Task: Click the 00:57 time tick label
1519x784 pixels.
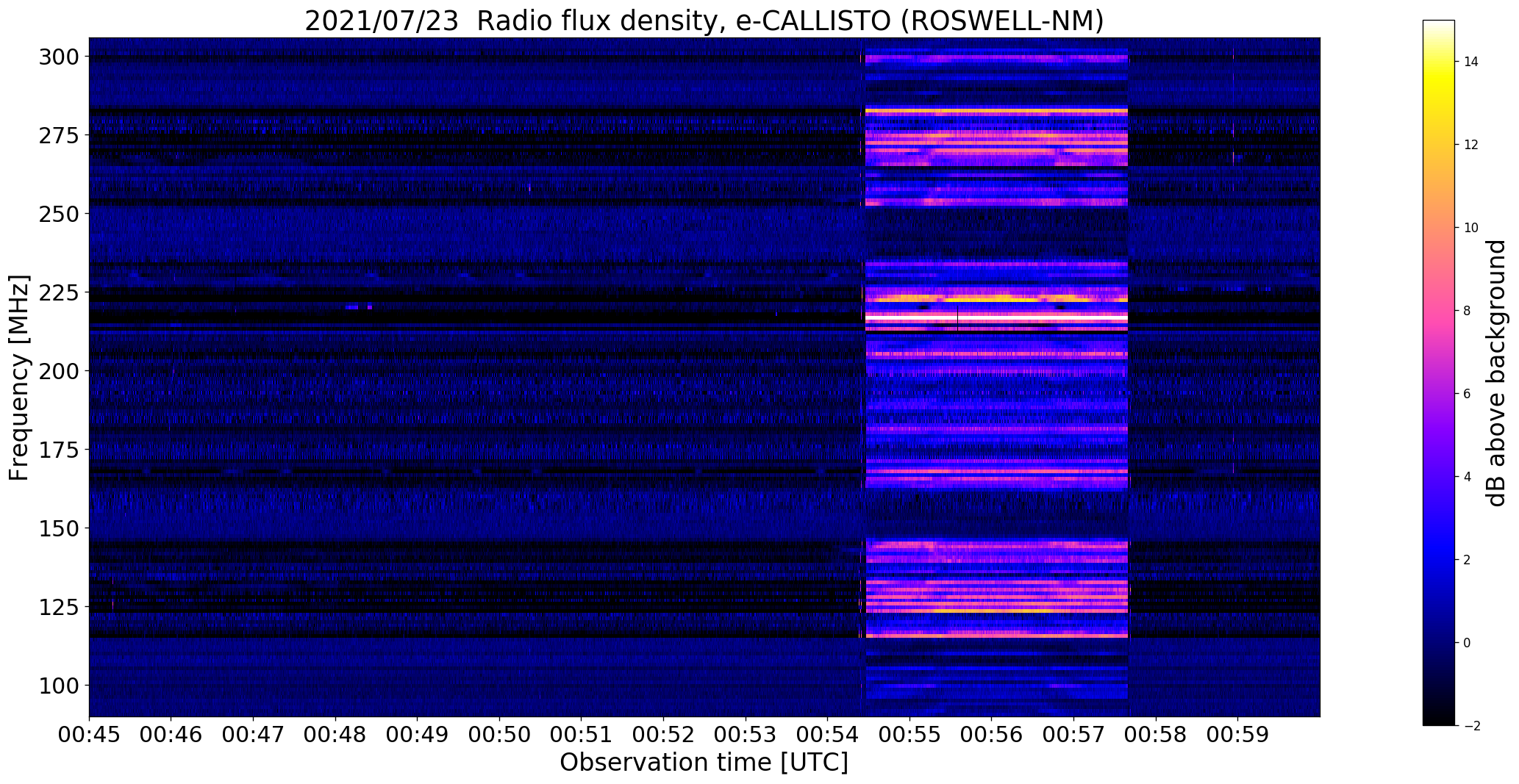Action: point(1073,734)
